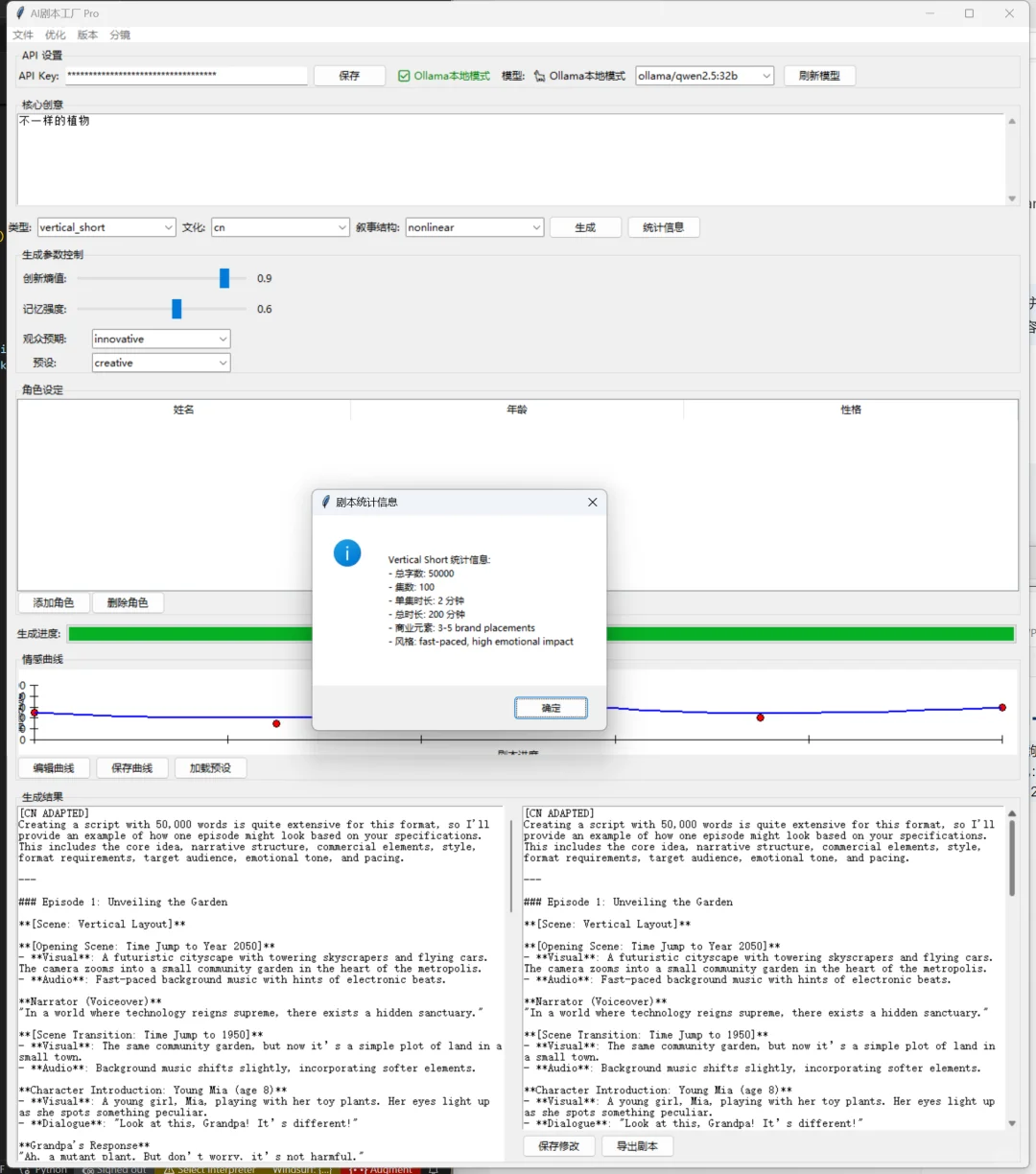Open the 类型 vertical_short dropdown
The height and width of the screenshot is (1174, 1036).
(106, 227)
